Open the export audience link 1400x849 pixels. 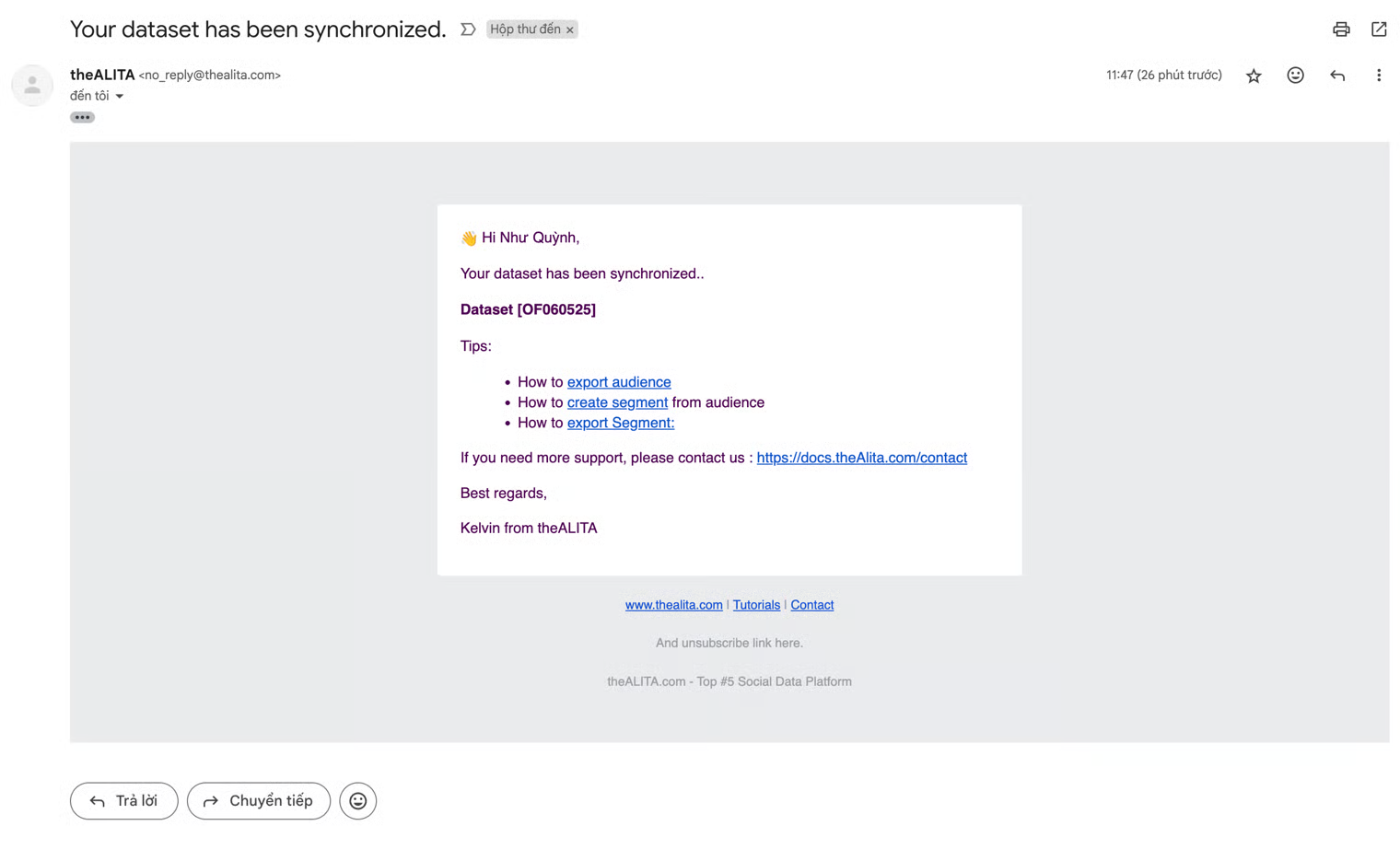(618, 382)
